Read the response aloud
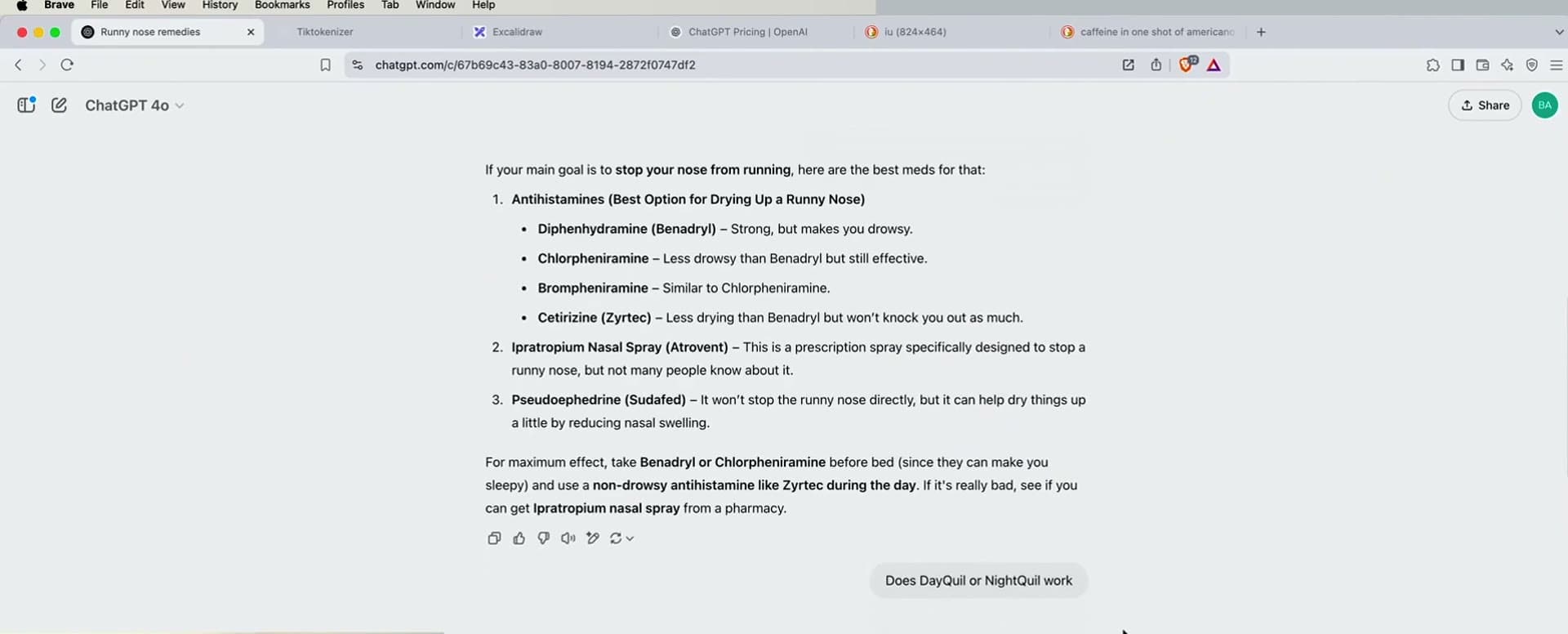Viewport: 1568px width, 634px height. click(568, 538)
